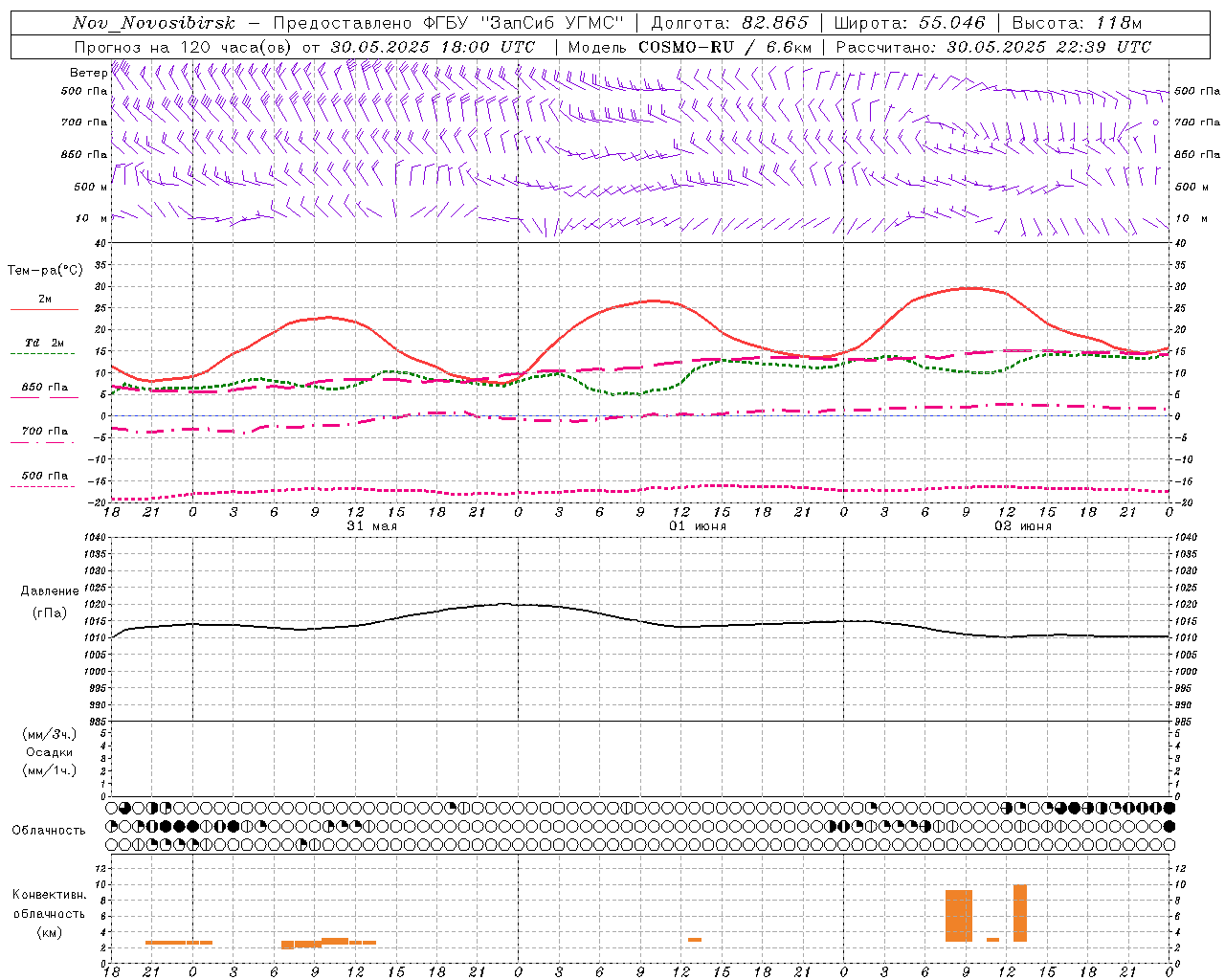Click the 02 июня date label
Image resolution: width=1225 pixels, height=980 pixels.
point(1023,526)
